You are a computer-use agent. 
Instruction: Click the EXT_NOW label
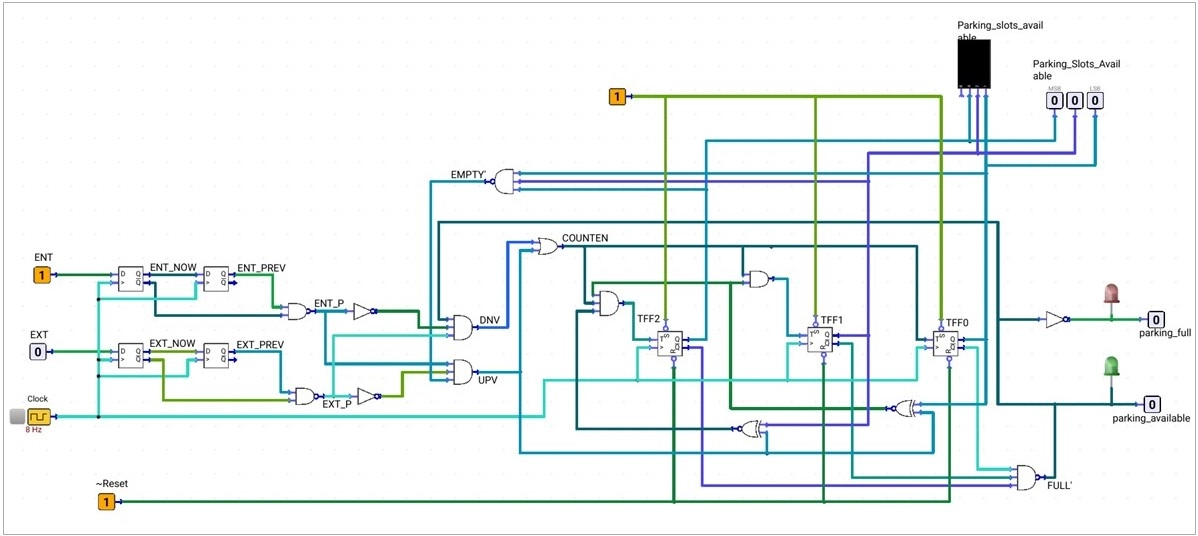point(173,345)
